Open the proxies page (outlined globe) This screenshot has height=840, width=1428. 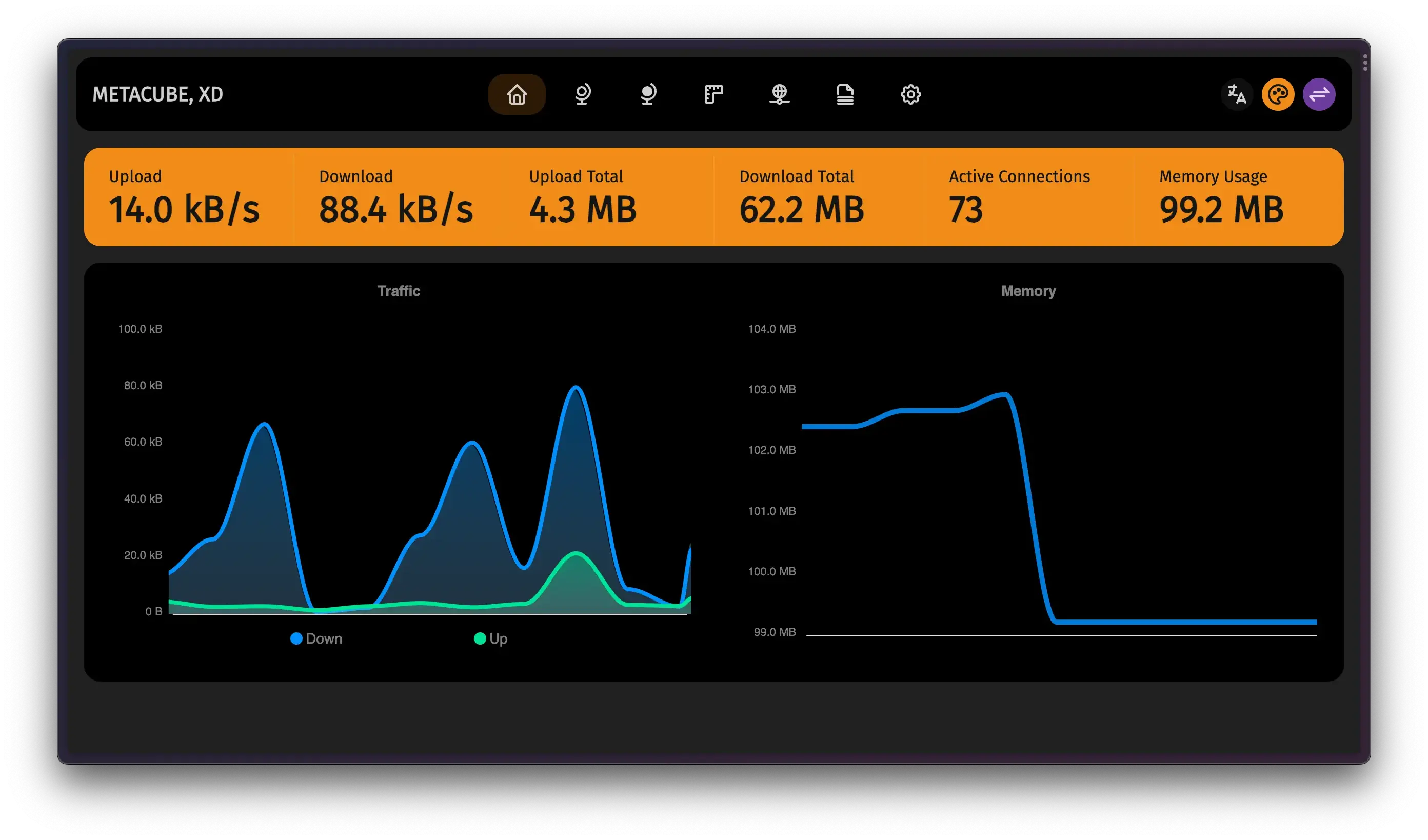(583, 94)
